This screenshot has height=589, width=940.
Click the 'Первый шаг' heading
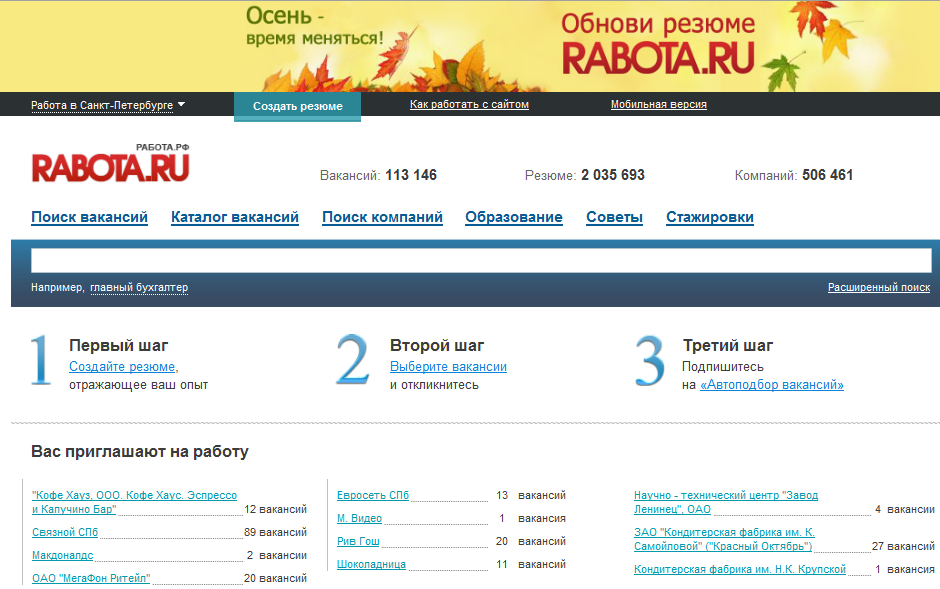pyautogui.click(x=119, y=346)
